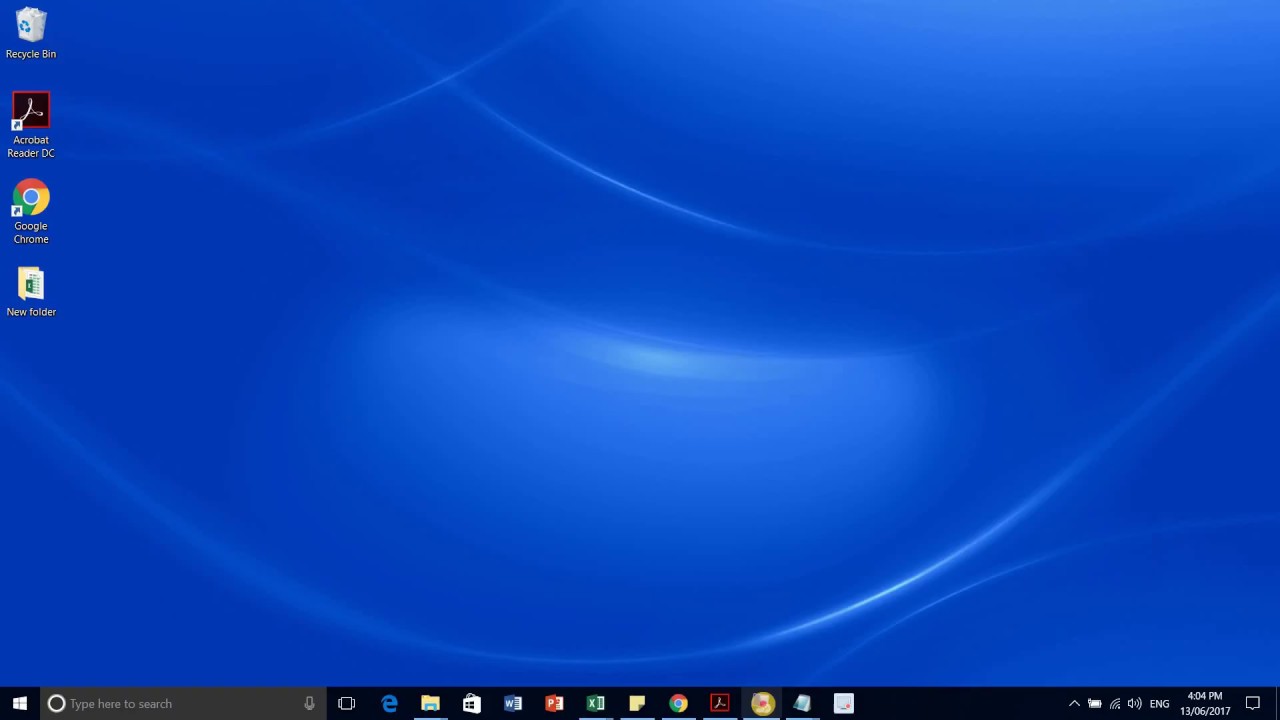1280x720 pixels.
Task: Open the white screen-with-red-dot taskbar icon
Action: coord(843,703)
